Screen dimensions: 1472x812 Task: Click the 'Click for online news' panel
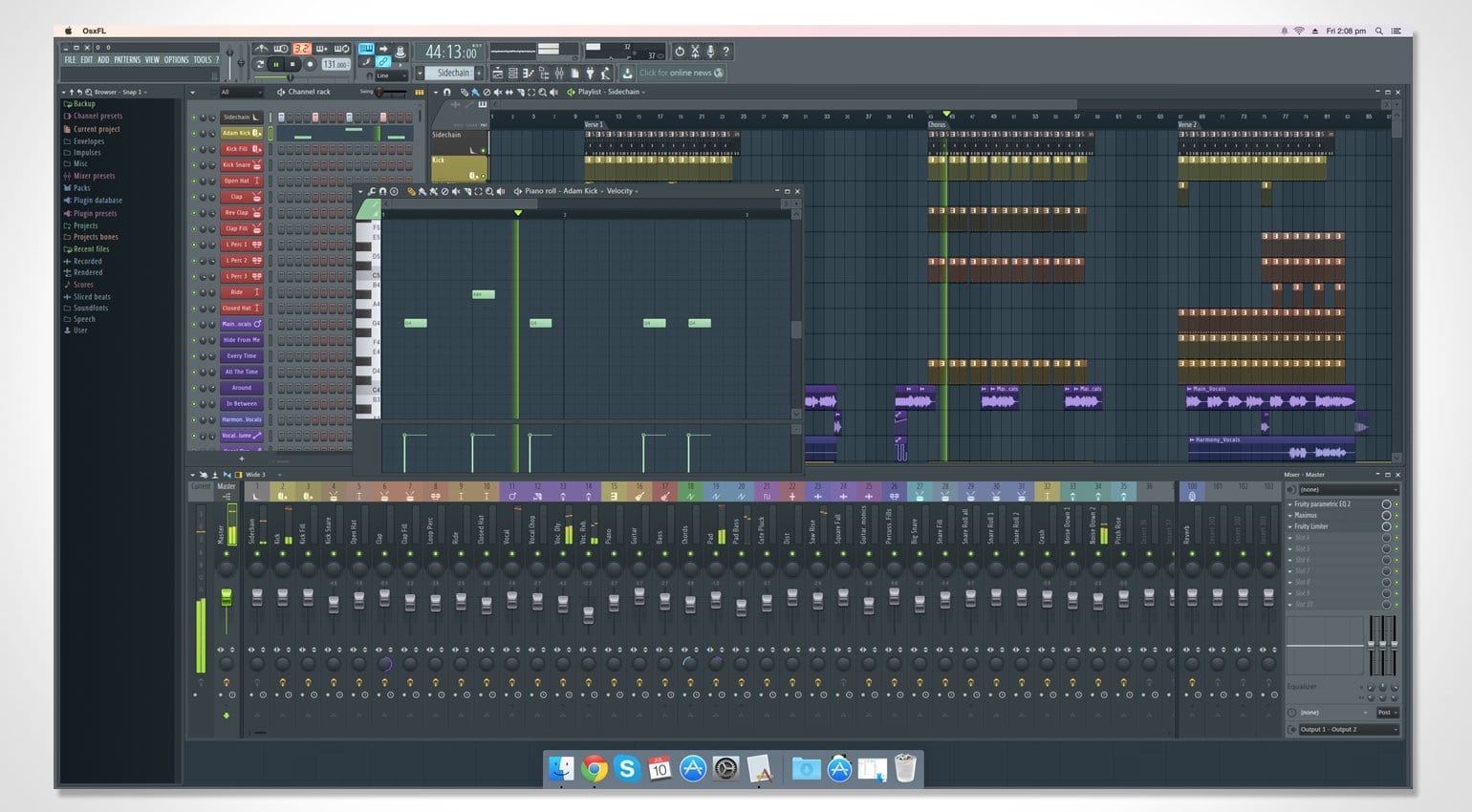(681, 73)
